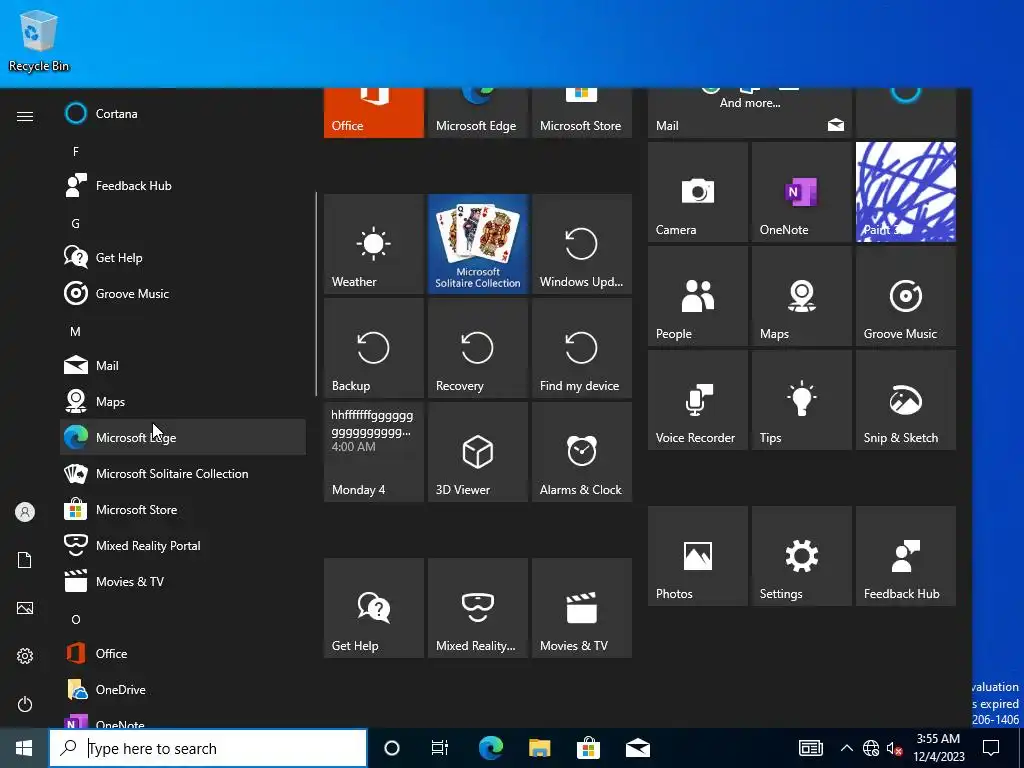
Task: Click the Weather tile
Action: [374, 244]
